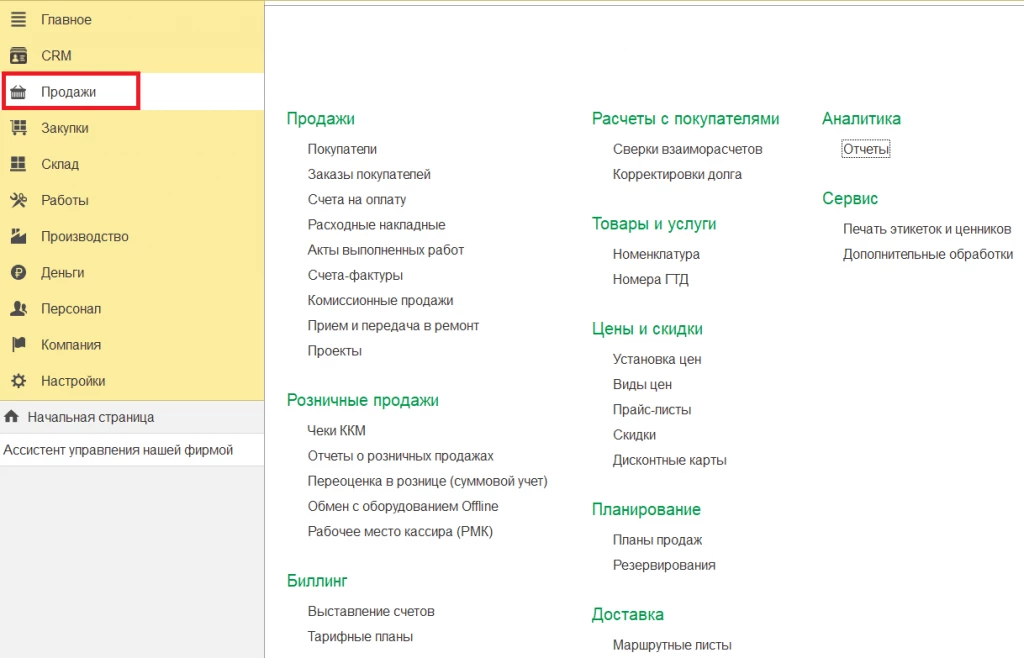Open Выставление счетов under Биллинг
This screenshot has height=658, width=1024.
pyautogui.click(x=371, y=612)
